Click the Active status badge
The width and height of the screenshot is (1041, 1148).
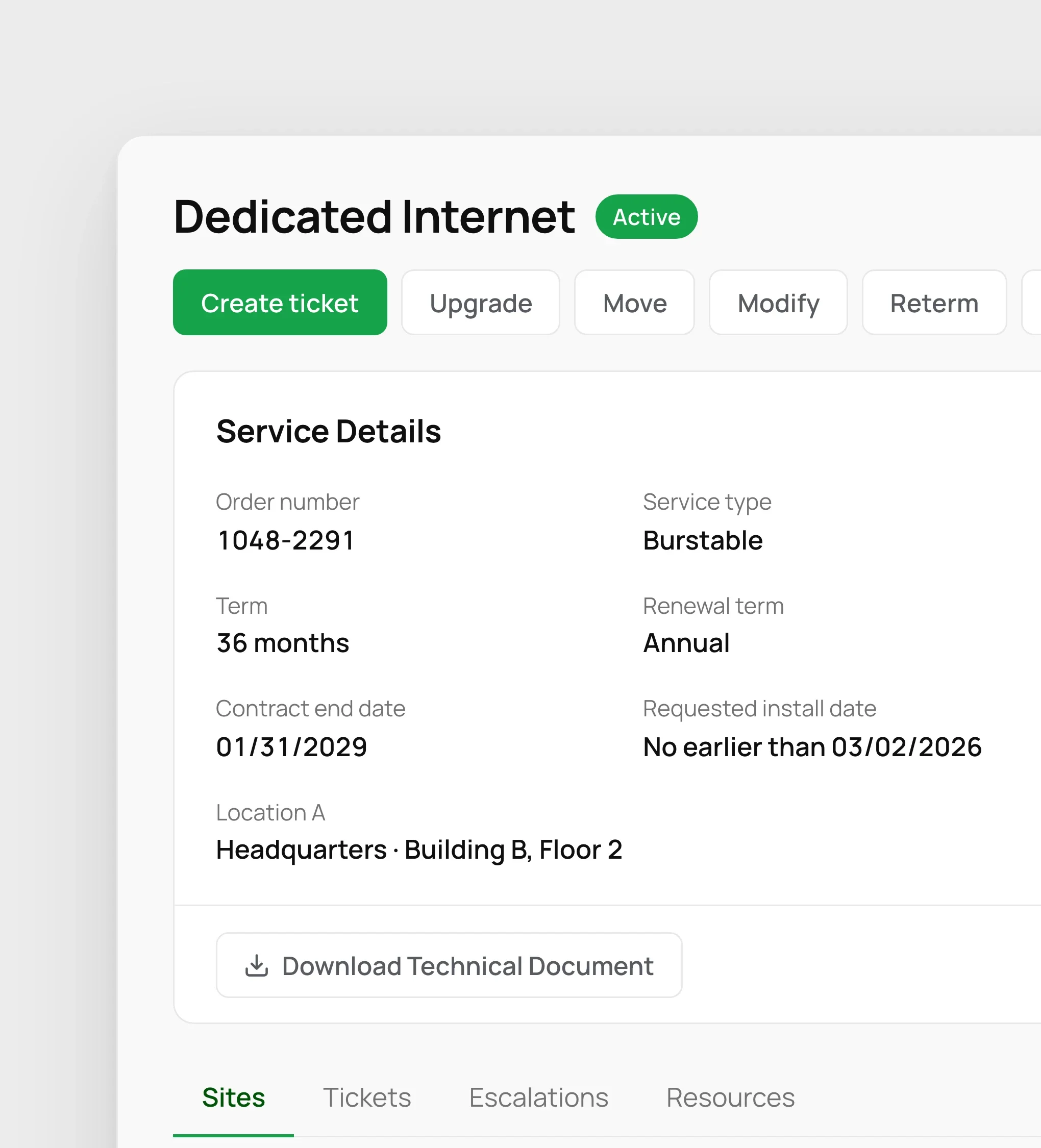[647, 216]
